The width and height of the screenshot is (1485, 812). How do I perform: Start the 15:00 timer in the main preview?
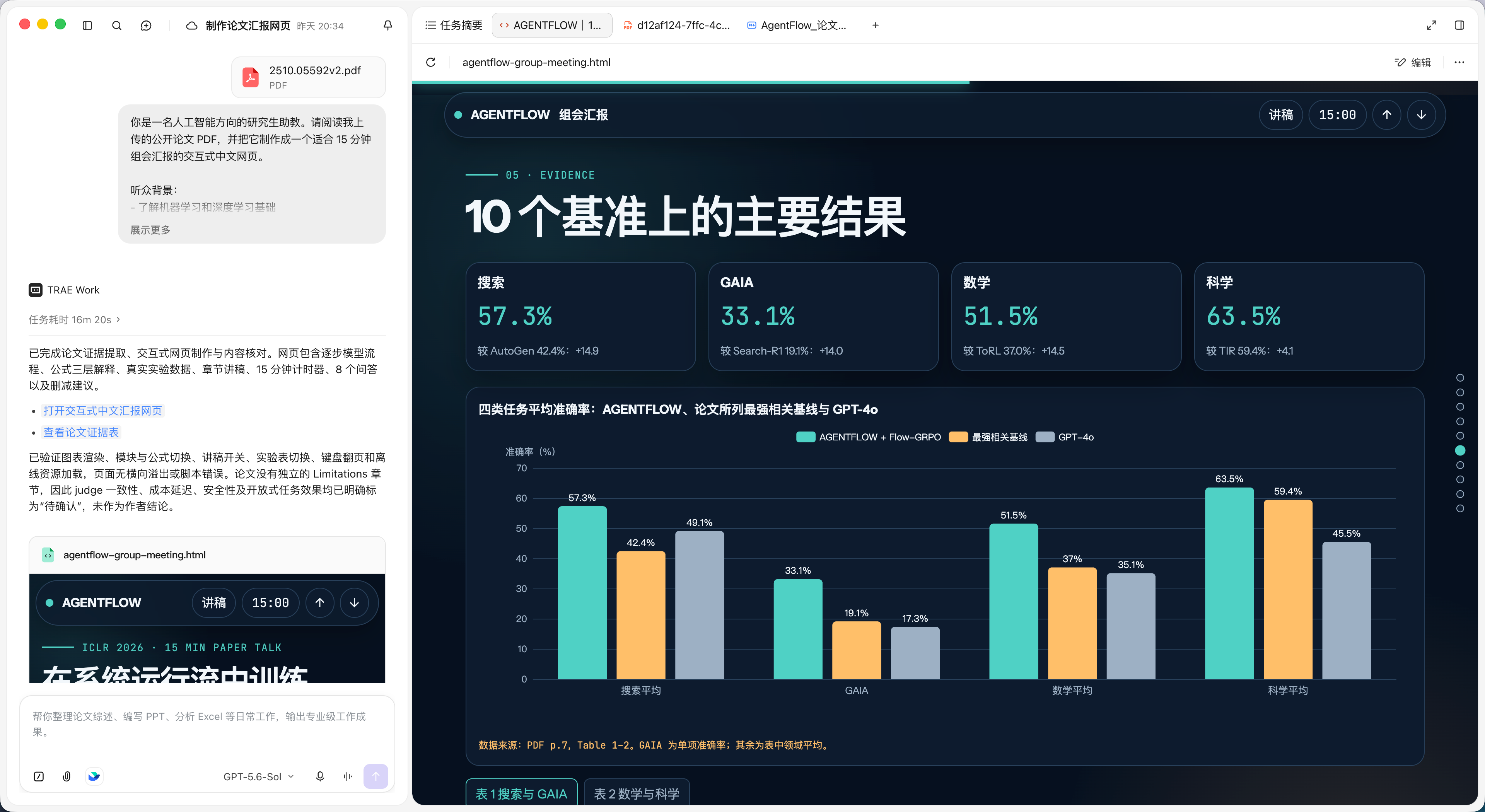click(1337, 115)
